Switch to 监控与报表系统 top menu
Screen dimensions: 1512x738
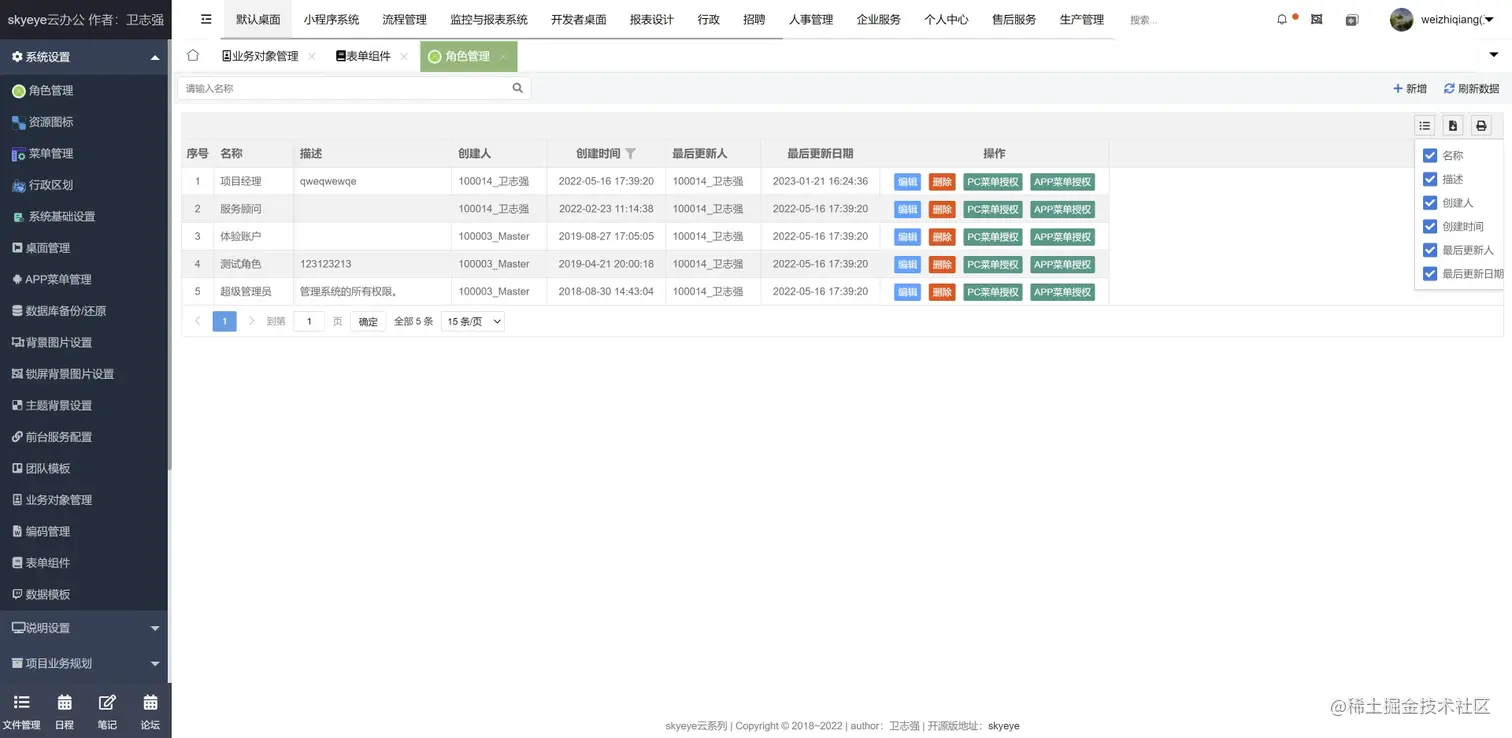coord(488,19)
